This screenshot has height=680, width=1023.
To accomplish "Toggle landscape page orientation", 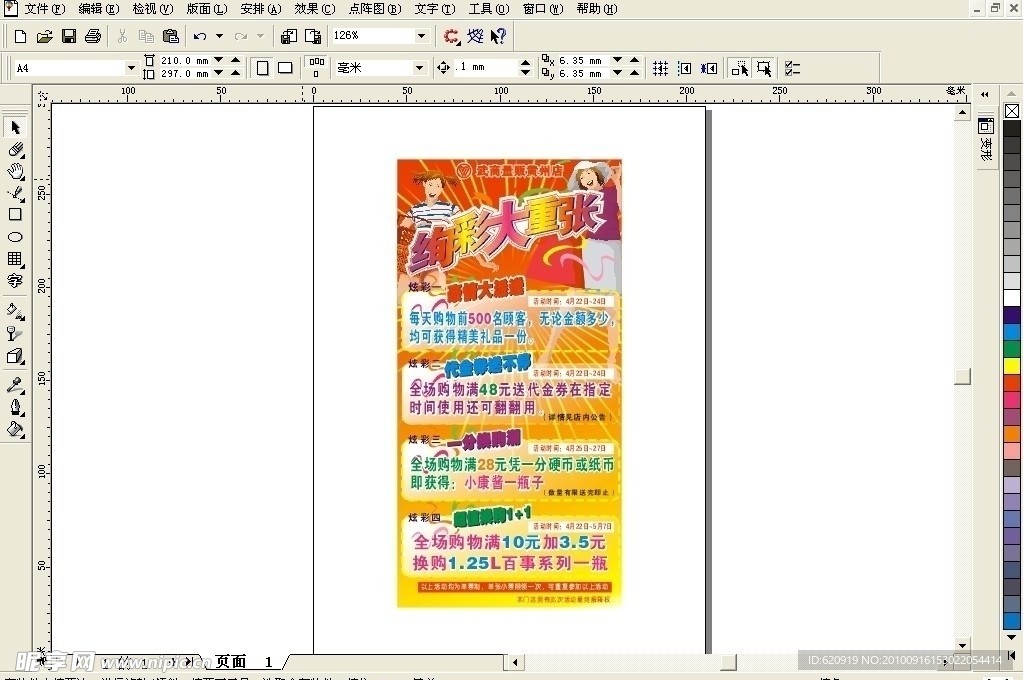I will click(x=285, y=68).
